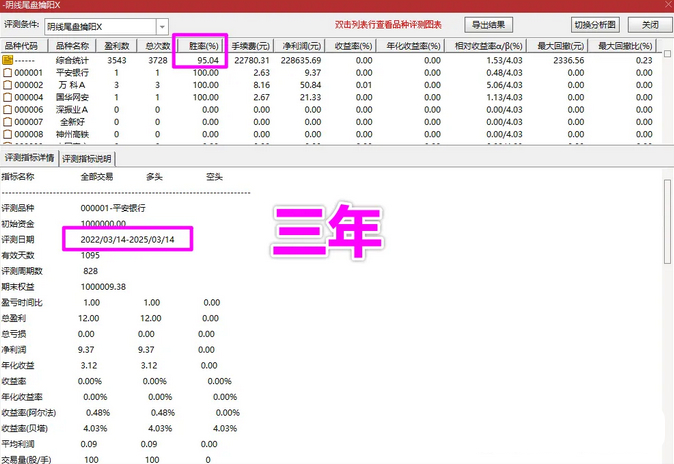The width and height of the screenshot is (674, 464).
Task: Click the 有效天数 value 1095
Action: coord(90,255)
